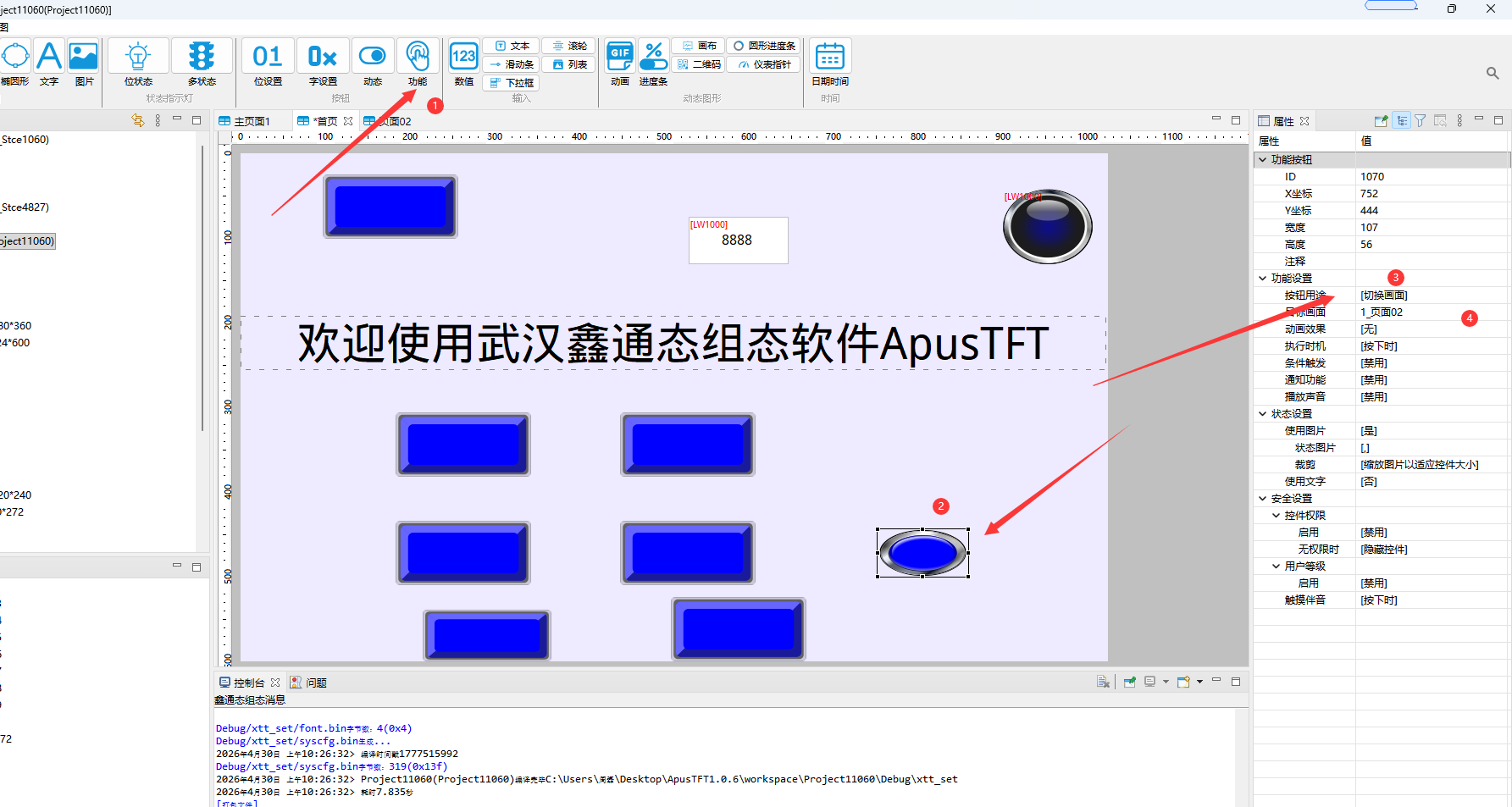
Task: Collapse the 控件权限 subgroup
Action: point(1276,515)
